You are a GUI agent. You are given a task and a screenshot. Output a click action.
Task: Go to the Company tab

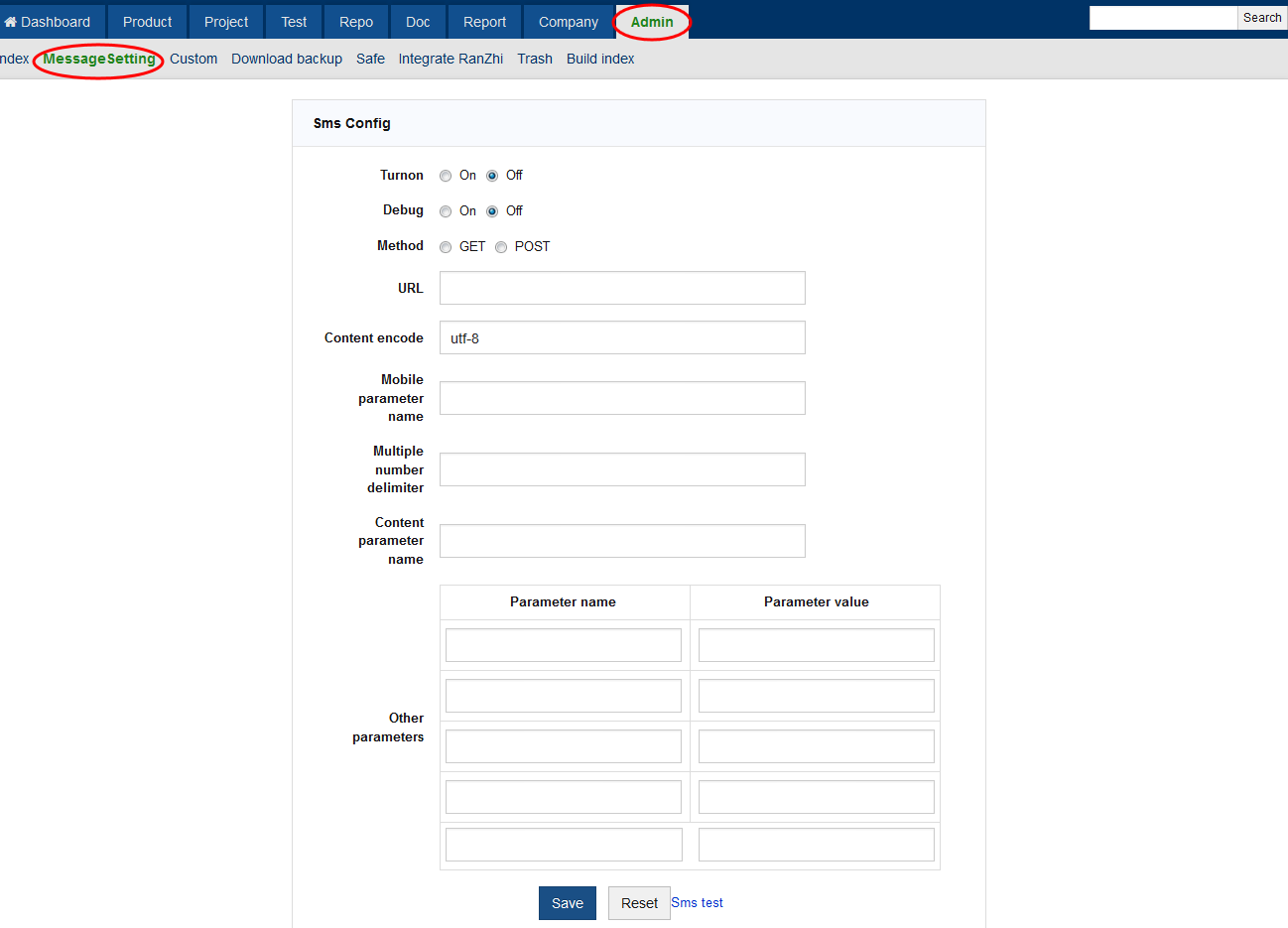568,22
